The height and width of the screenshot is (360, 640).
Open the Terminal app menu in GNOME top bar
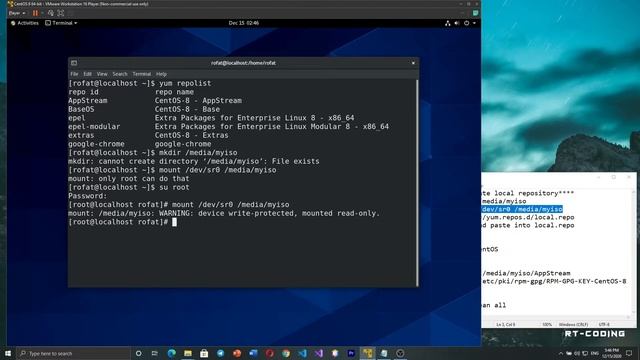[x=61, y=23]
